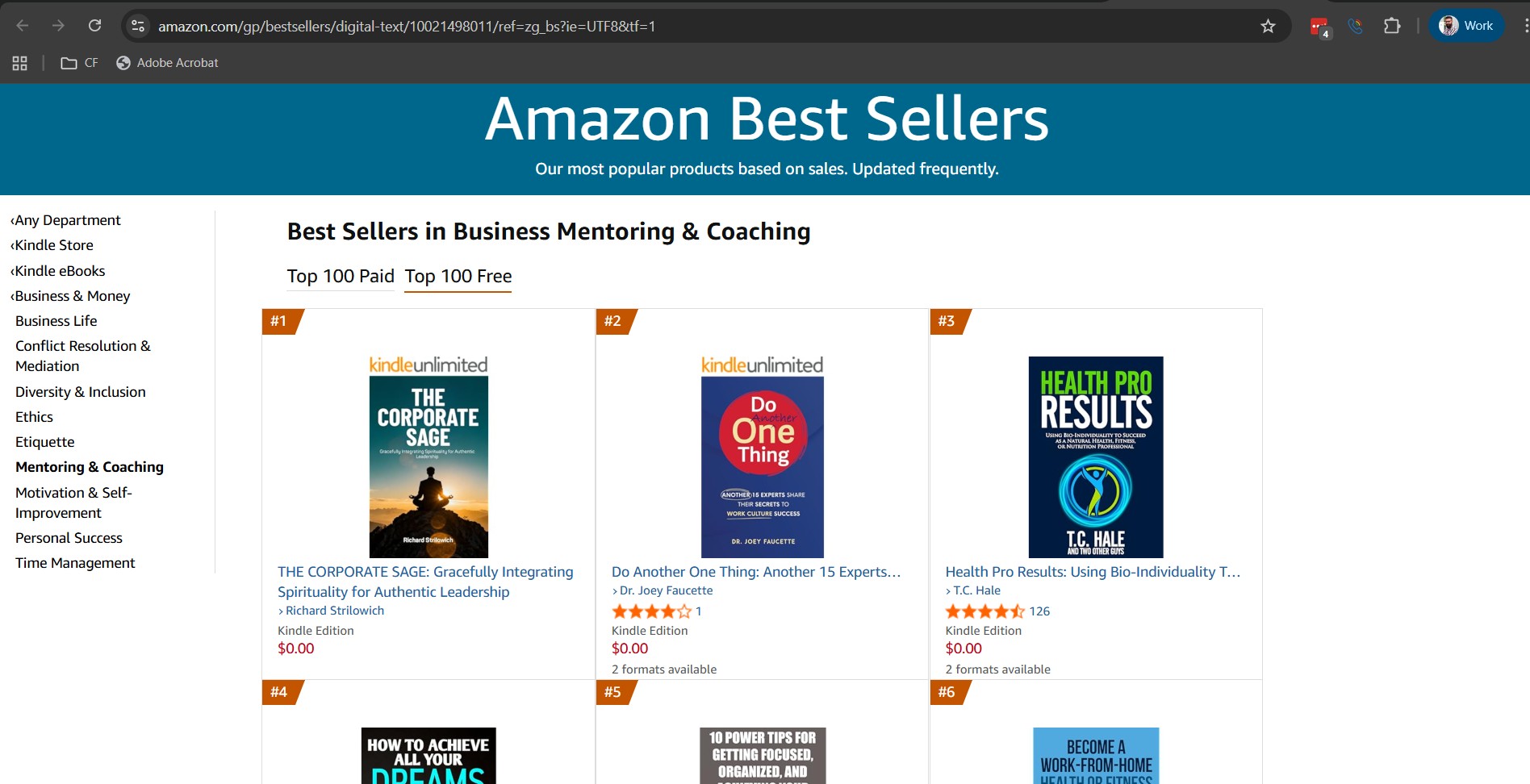Open the Time Management category link

pos(75,563)
